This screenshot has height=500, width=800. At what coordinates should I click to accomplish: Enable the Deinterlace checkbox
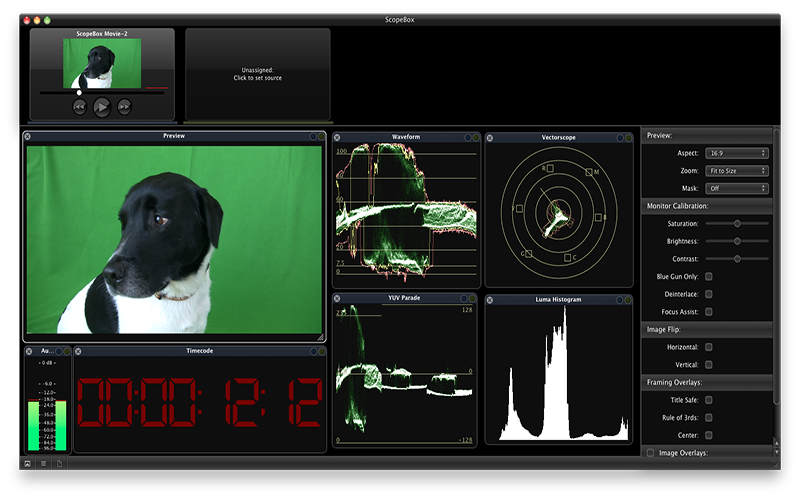click(x=709, y=294)
